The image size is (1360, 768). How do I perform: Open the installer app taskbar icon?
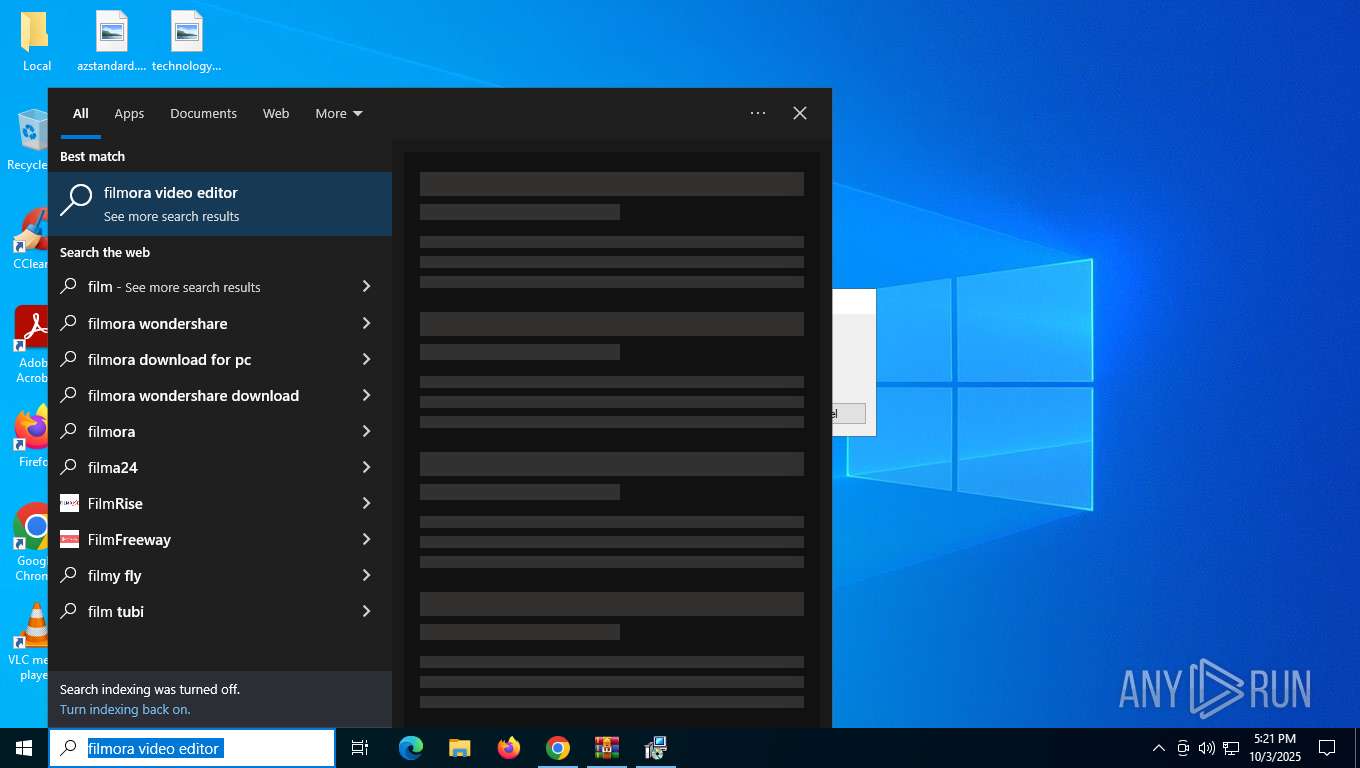tap(656, 748)
